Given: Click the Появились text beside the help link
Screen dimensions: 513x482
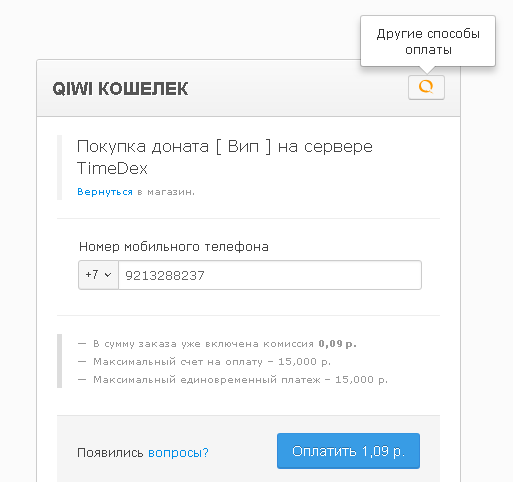Looking at the screenshot, I should tap(110, 453).
